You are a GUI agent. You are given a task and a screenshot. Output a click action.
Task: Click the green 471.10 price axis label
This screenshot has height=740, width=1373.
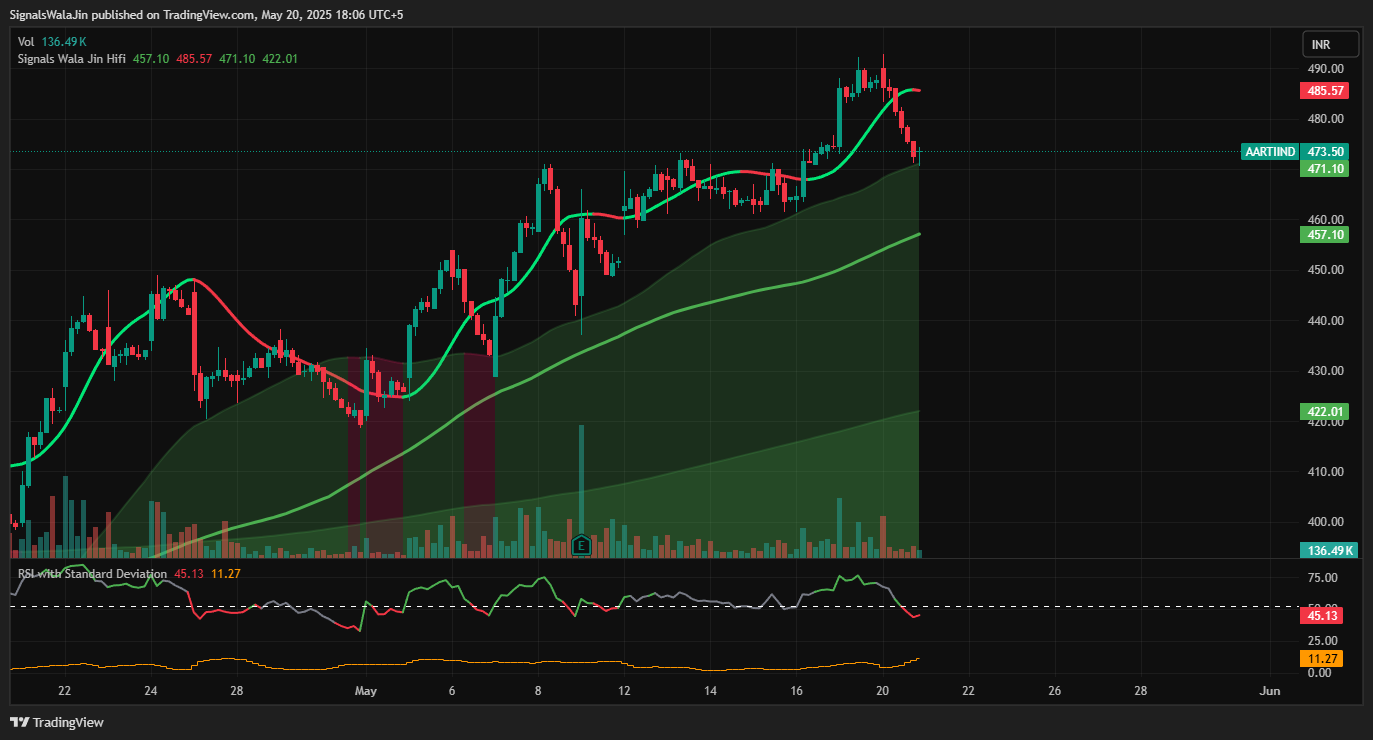coord(1325,169)
